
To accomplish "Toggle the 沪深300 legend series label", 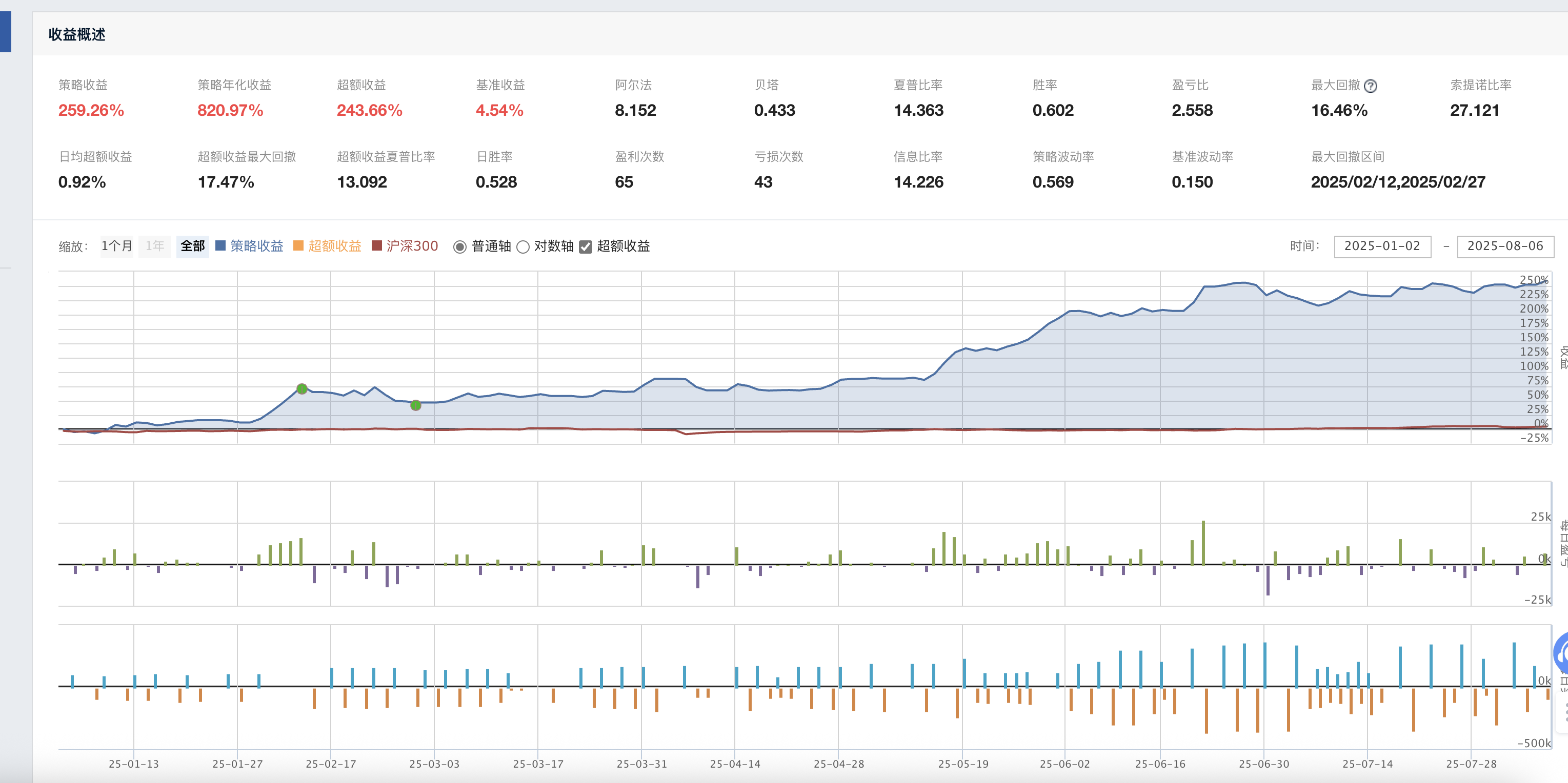I will [x=412, y=246].
